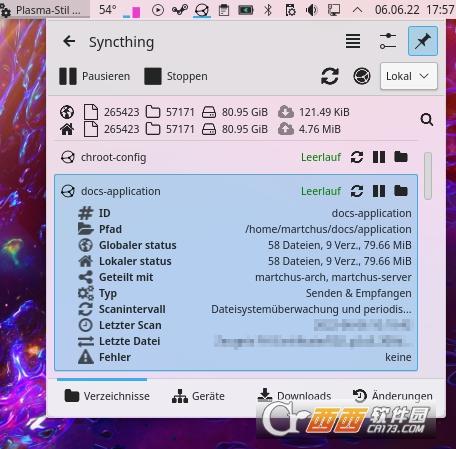Click the 06.06.22 17:57 clock
Screen dimensions: 456x449
coord(415,10)
